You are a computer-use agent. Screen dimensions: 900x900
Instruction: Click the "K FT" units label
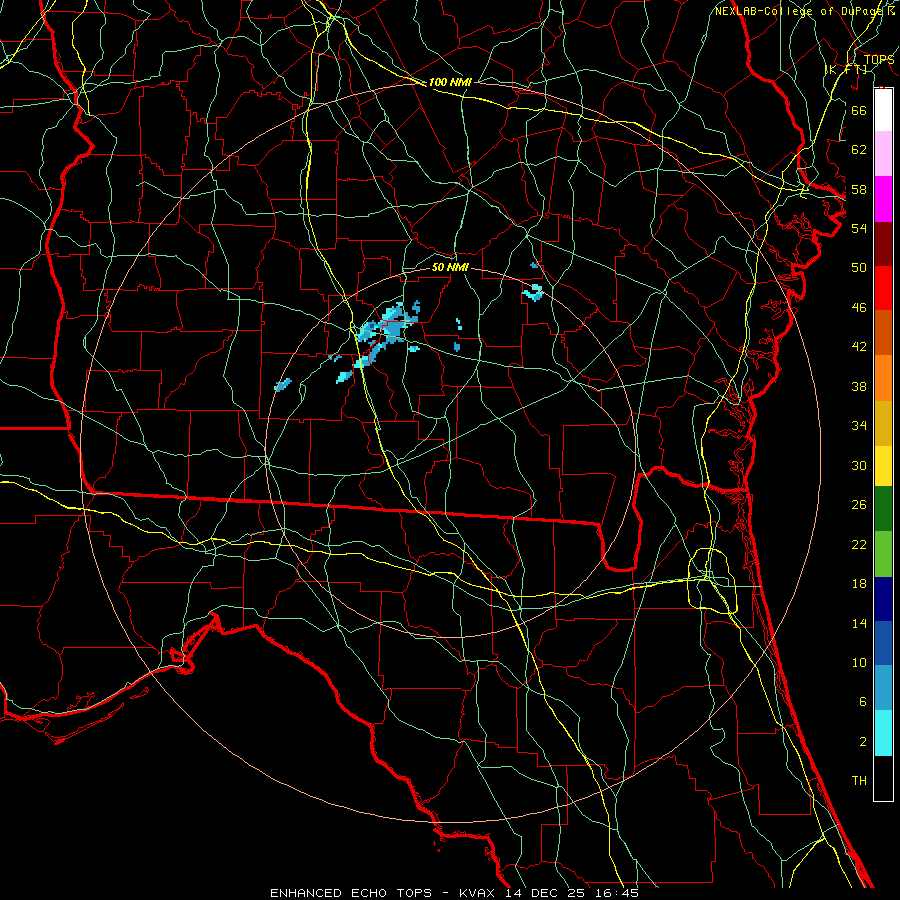point(846,69)
